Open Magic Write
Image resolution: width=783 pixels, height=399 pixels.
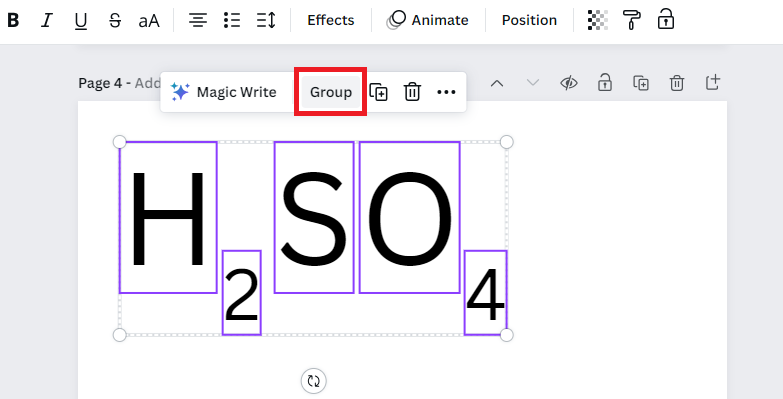223,92
